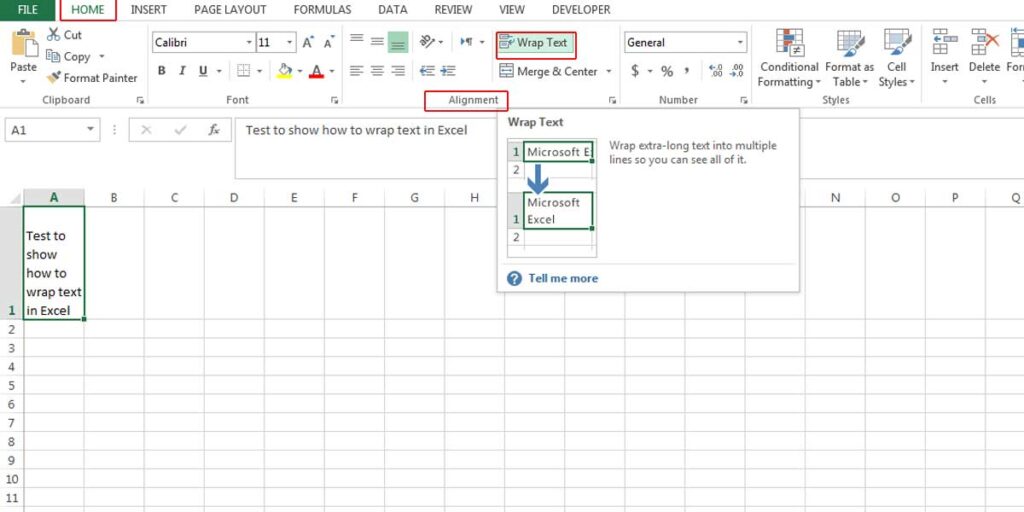Select column B header
The width and height of the screenshot is (1024, 512).
pyautogui.click(x=114, y=197)
